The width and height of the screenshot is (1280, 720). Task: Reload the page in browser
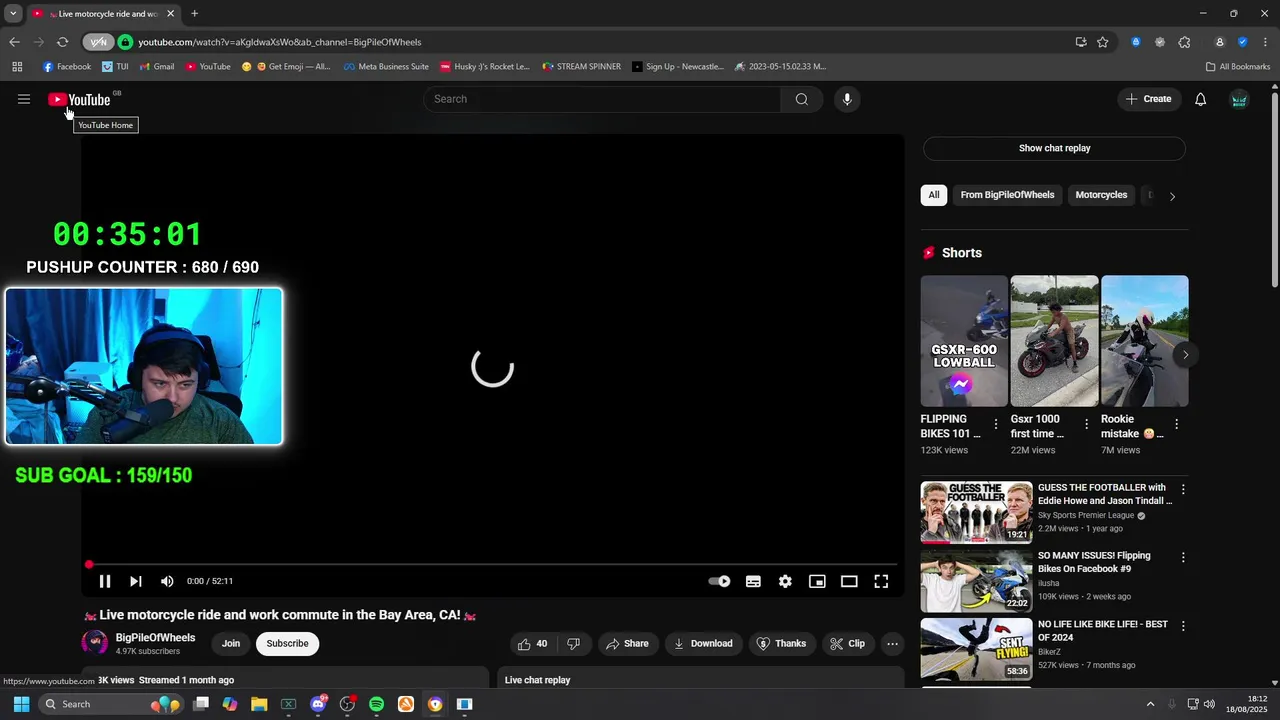tap(62, 42)
